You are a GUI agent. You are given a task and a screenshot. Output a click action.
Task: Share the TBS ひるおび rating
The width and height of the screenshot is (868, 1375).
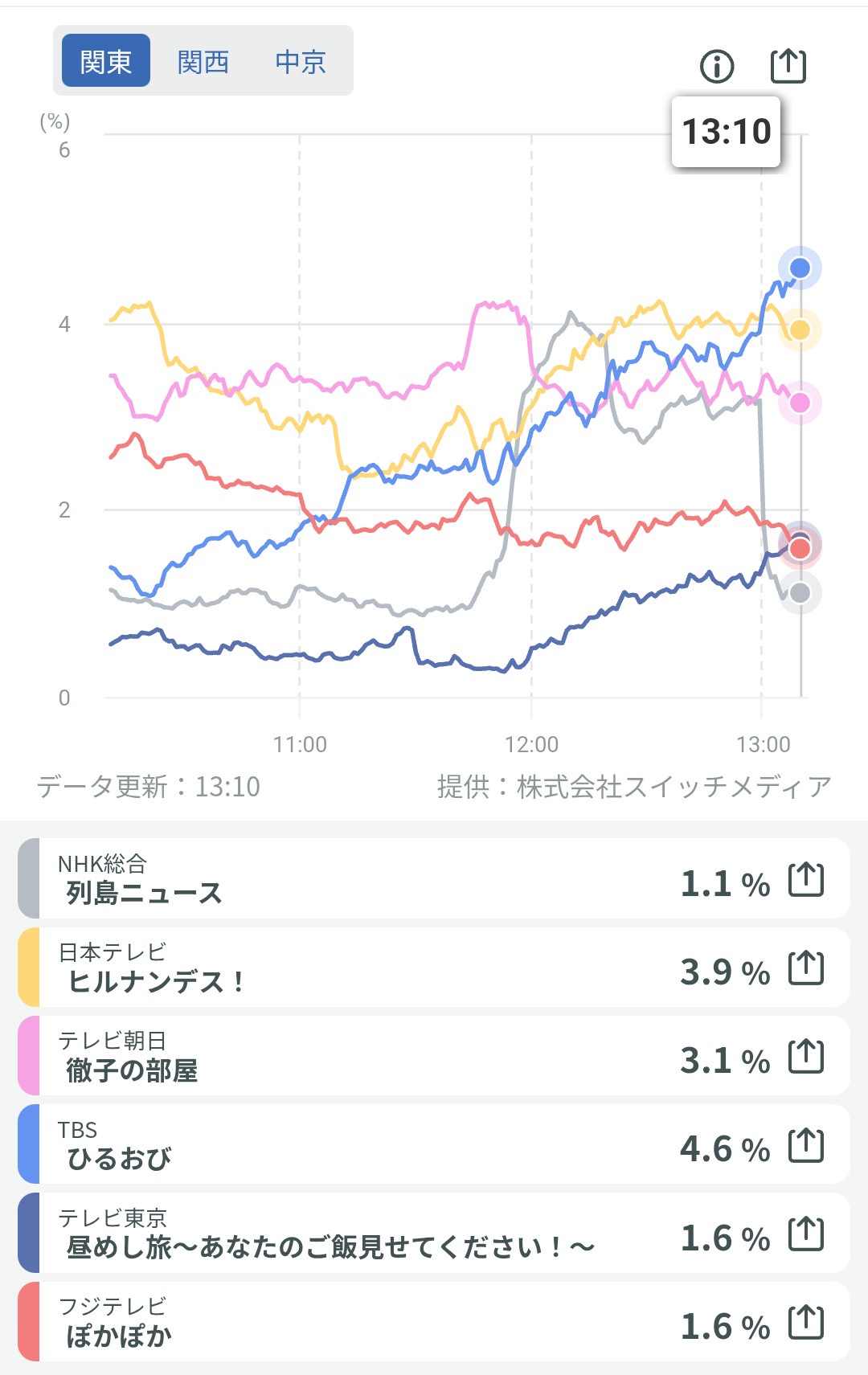[806, 1145]
